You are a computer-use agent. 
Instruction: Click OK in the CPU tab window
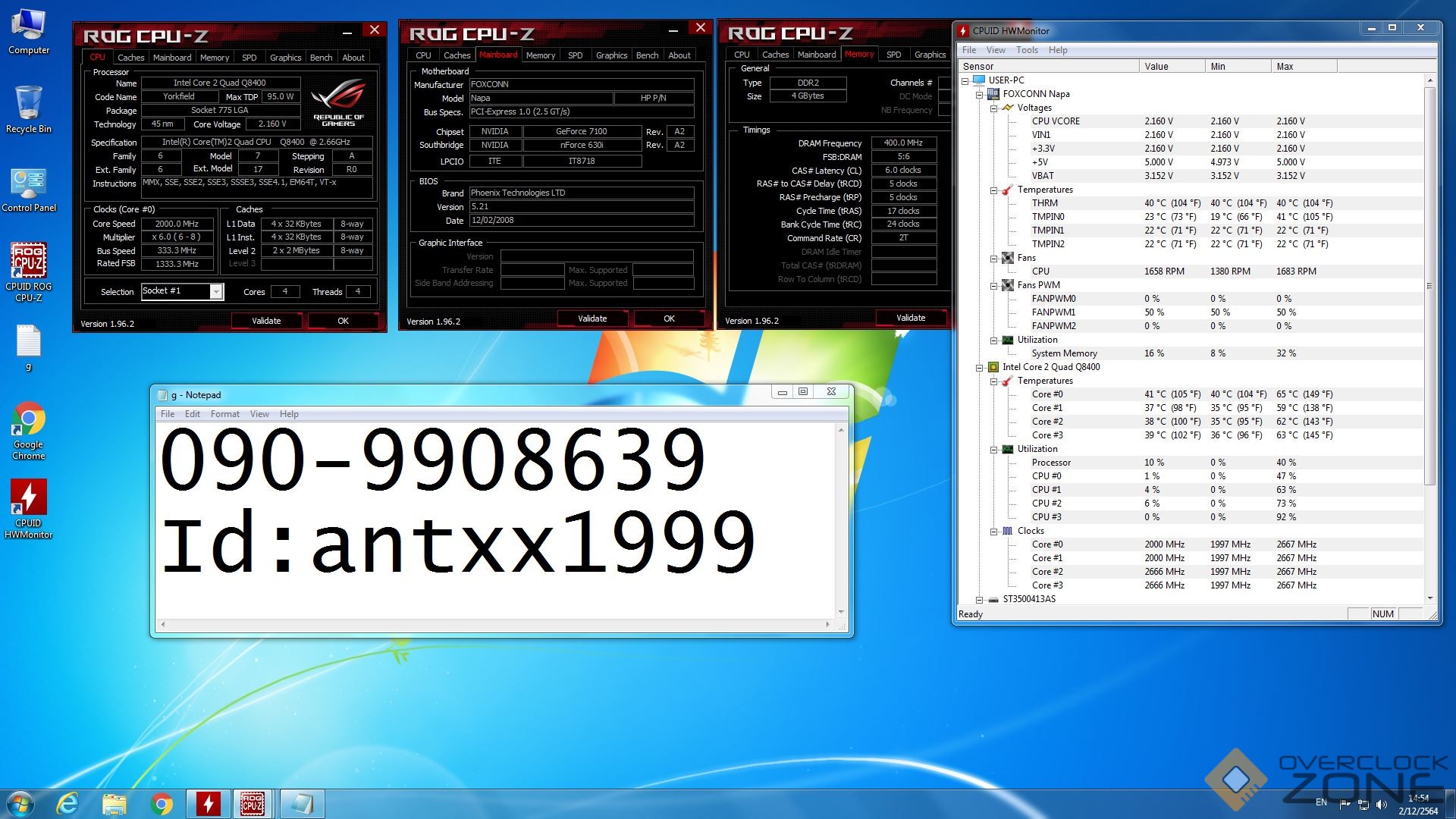click(343, 321)
